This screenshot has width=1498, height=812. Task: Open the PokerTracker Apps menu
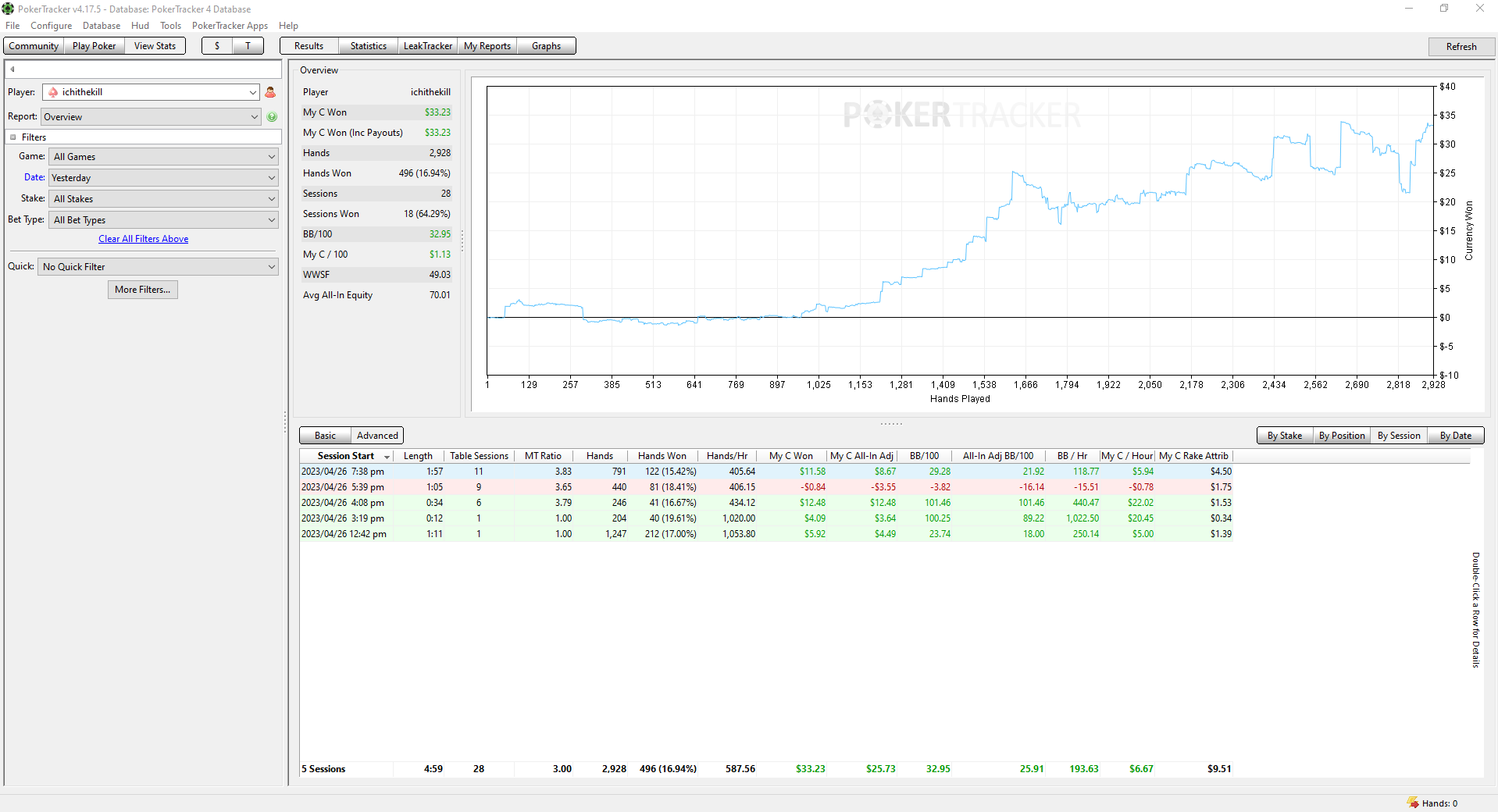pos(230,26)
